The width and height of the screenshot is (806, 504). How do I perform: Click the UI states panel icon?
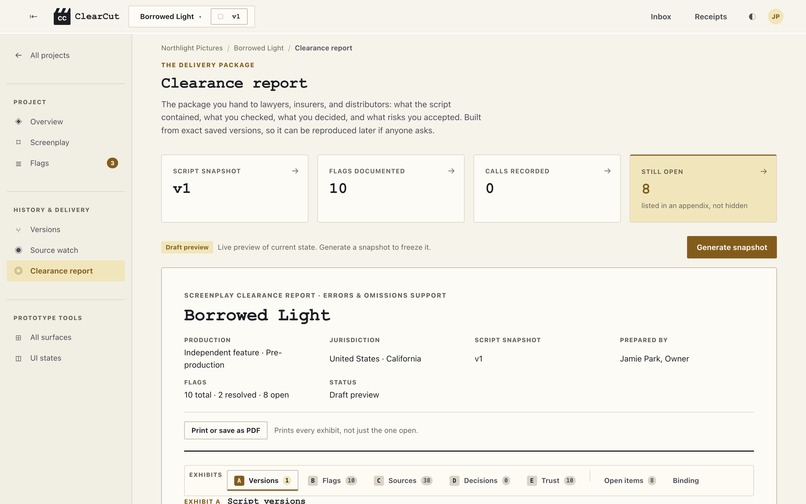[19, 358]
